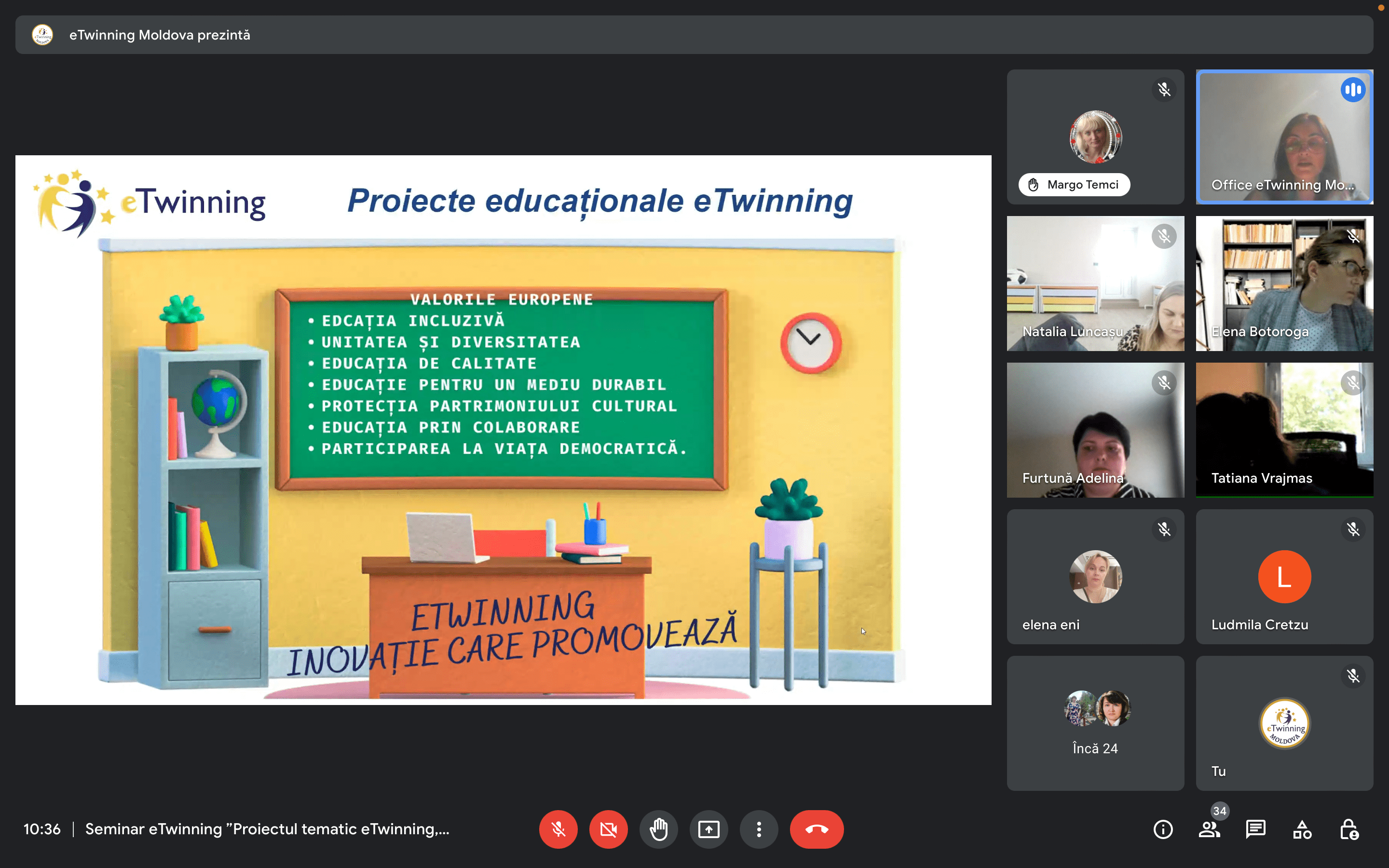The height and width of the screenshot is (868, 1389).
Task: Show the participants list icon
Action: (1210, 829)
